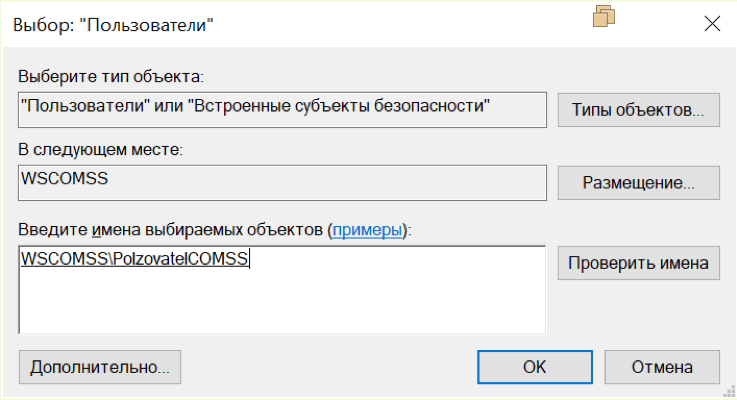Click the "Пользователи" word in object type field
The height and width of the screenshot is (400, 737).
tap(70, 104)
